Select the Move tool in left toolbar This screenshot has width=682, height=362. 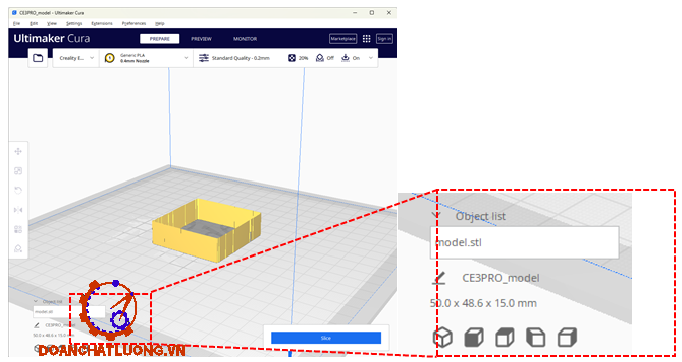(18, 151)
